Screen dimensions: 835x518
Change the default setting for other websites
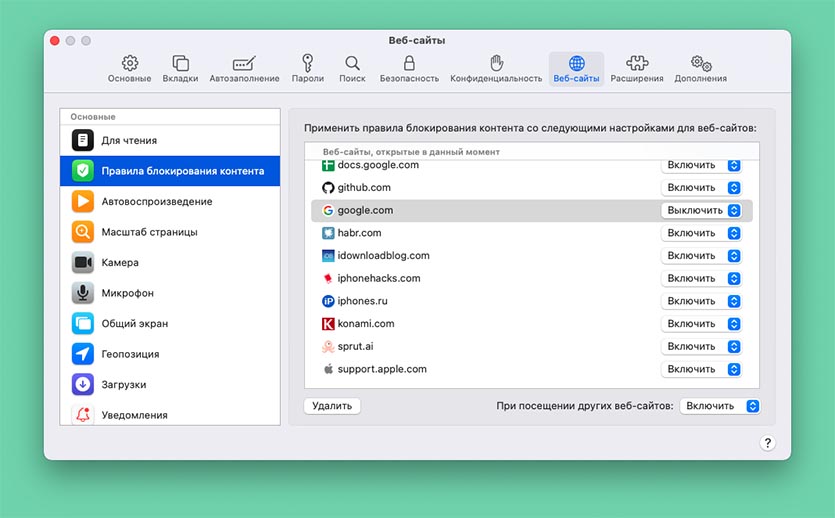click(x=720, y=406)
